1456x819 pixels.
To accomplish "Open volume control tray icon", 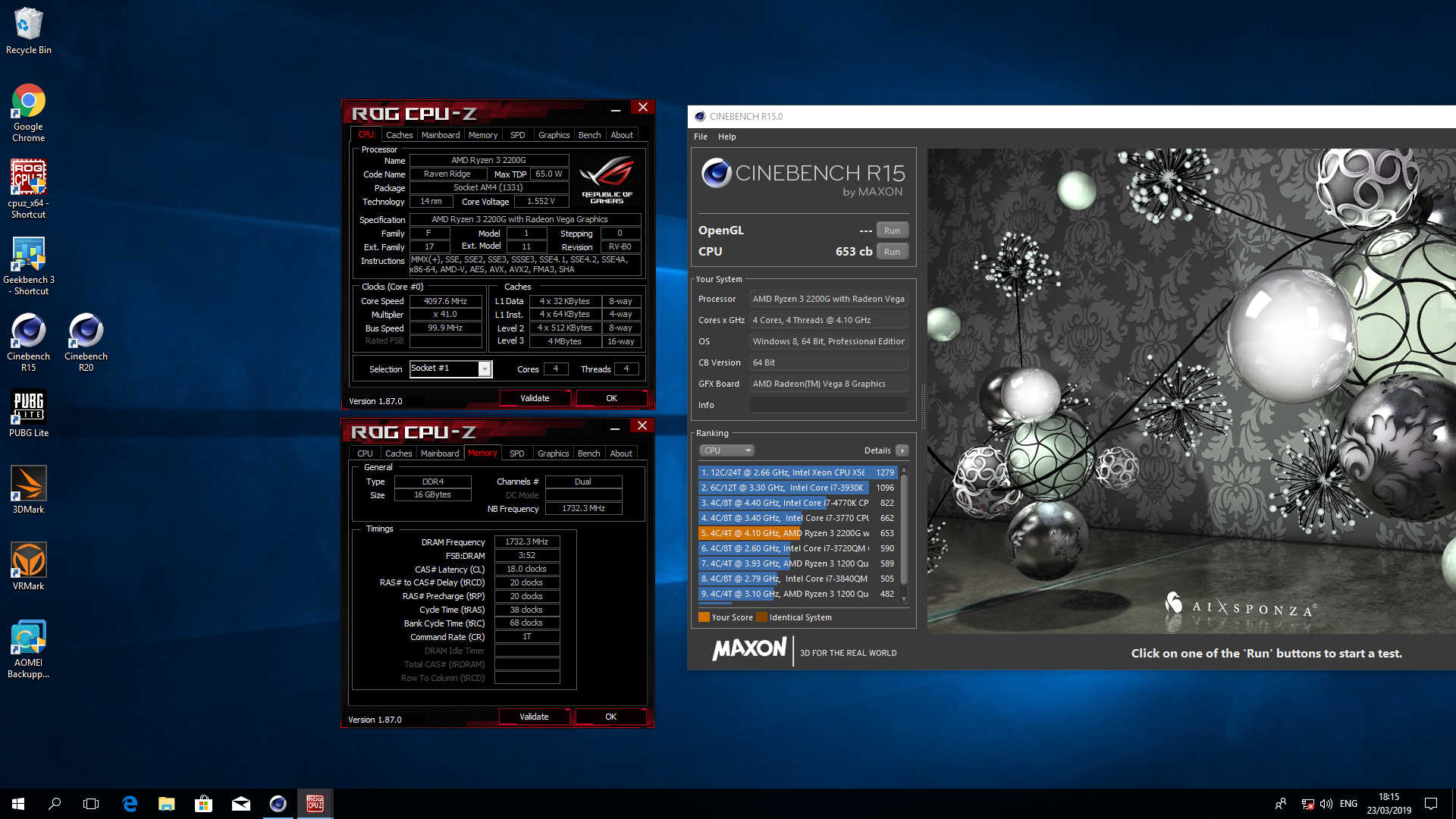I will pos(1326,804).
